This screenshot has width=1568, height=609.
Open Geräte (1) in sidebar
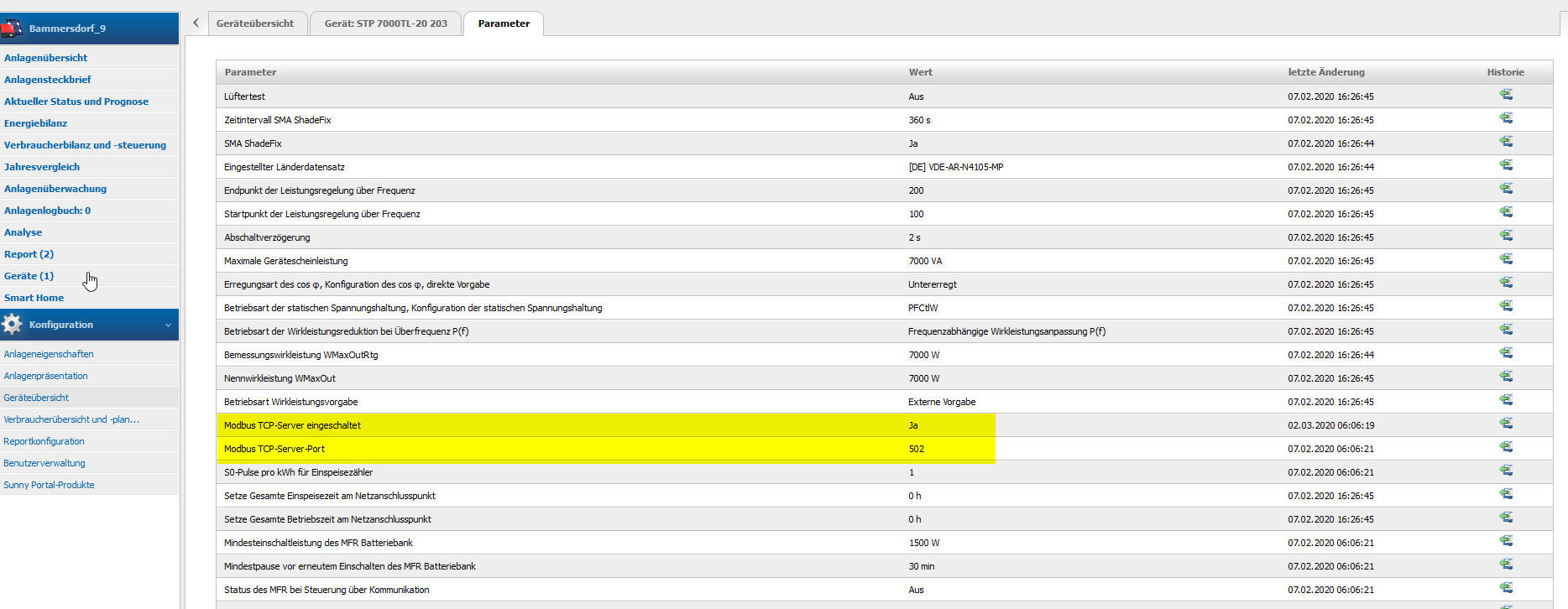[29, 276]
